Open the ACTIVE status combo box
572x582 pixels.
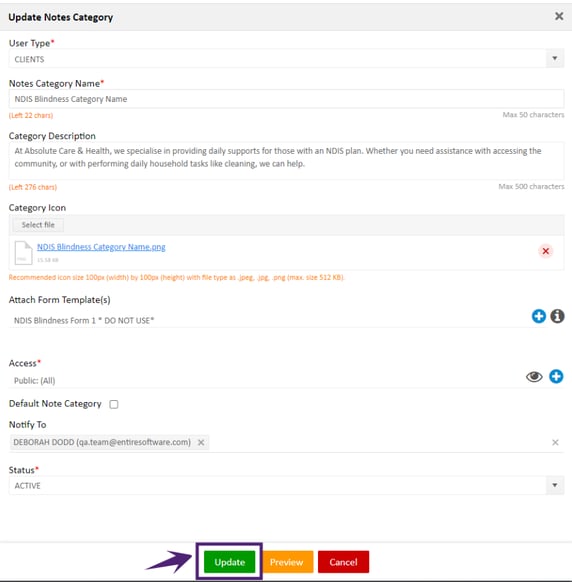pos(286,485)
